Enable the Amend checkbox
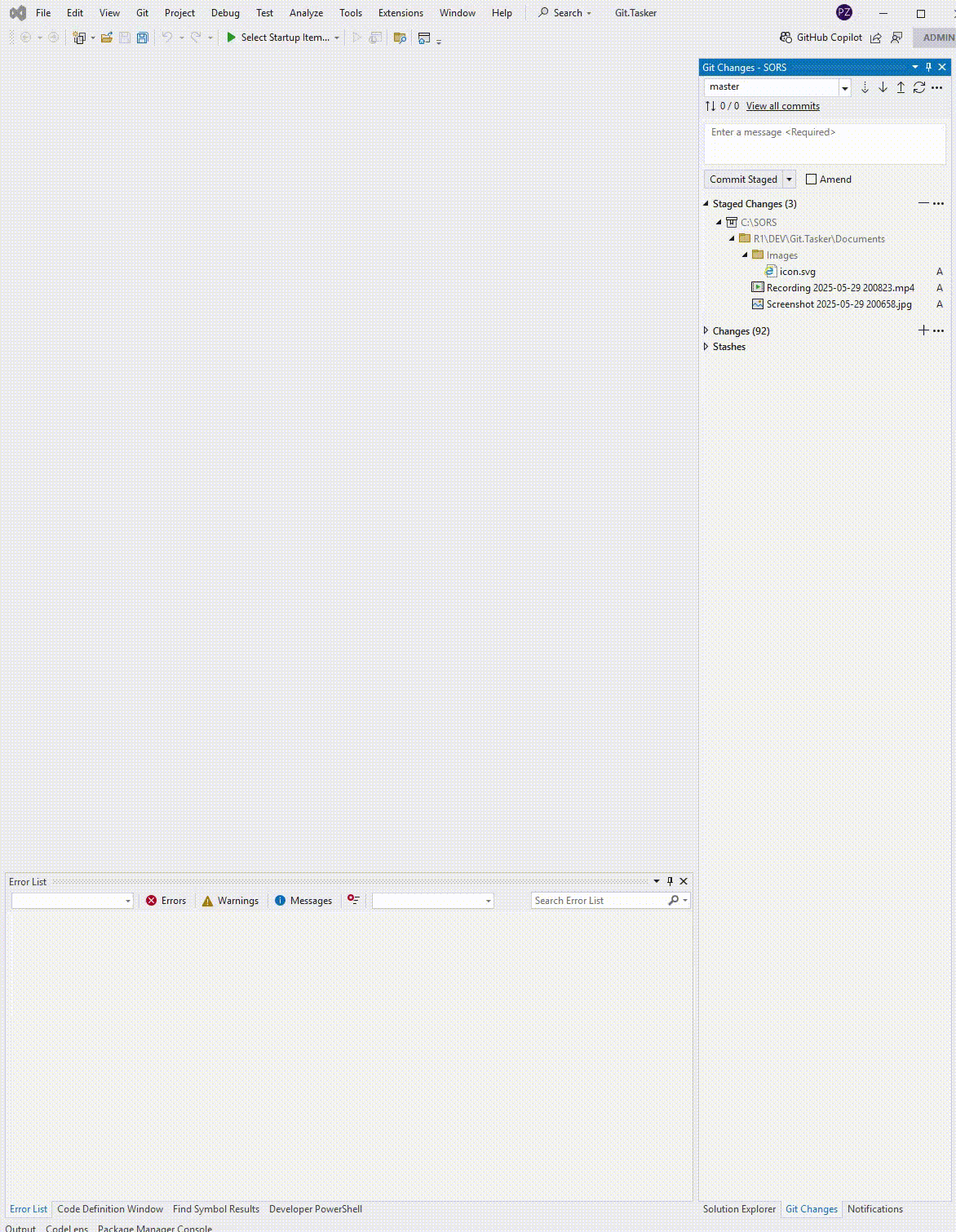Image resolution: width=956 pixels, height=1232 pixels. (812, 179)
